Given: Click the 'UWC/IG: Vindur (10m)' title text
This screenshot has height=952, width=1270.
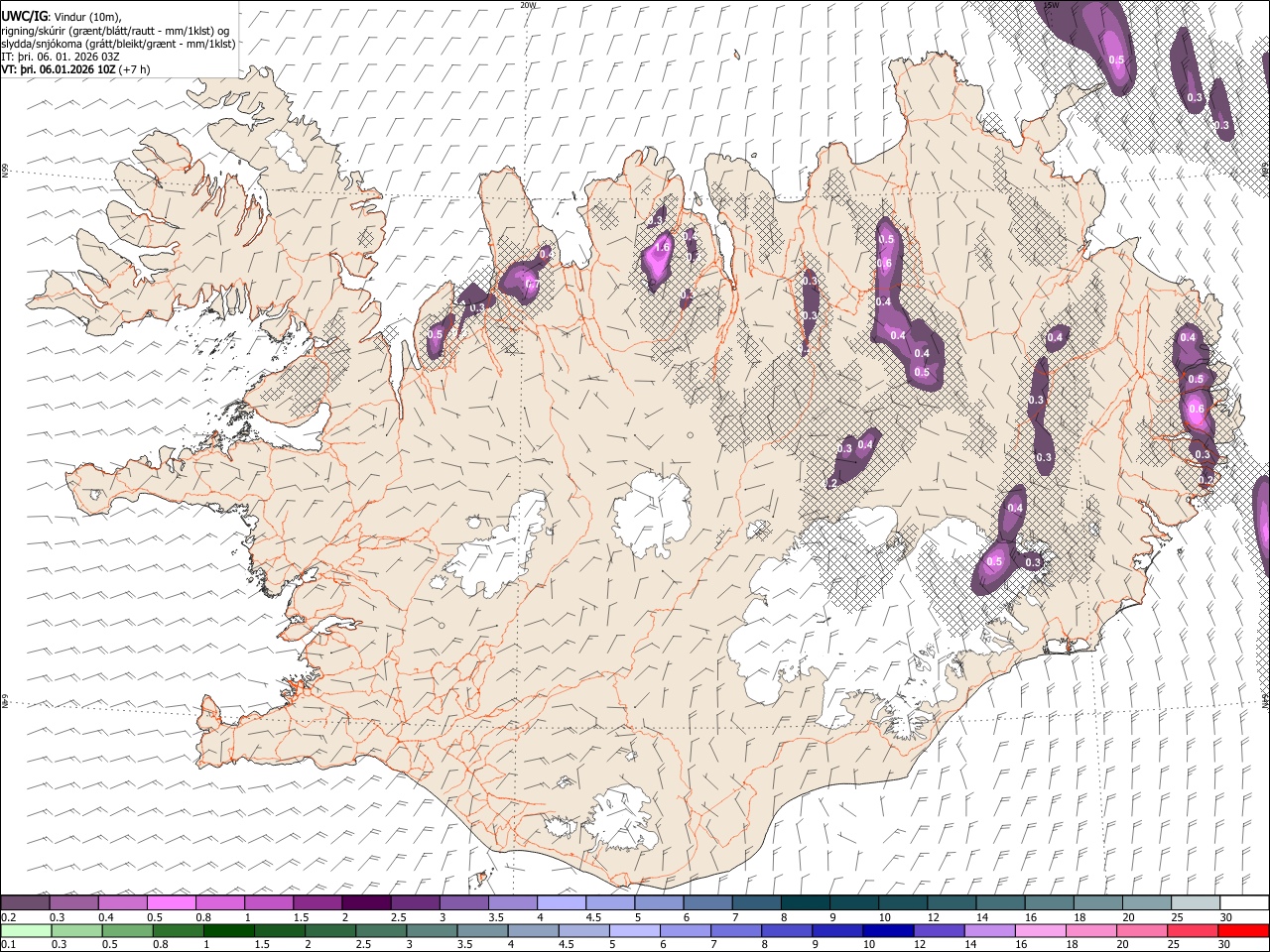Looking at the screenshot, I should pos(62,16).
